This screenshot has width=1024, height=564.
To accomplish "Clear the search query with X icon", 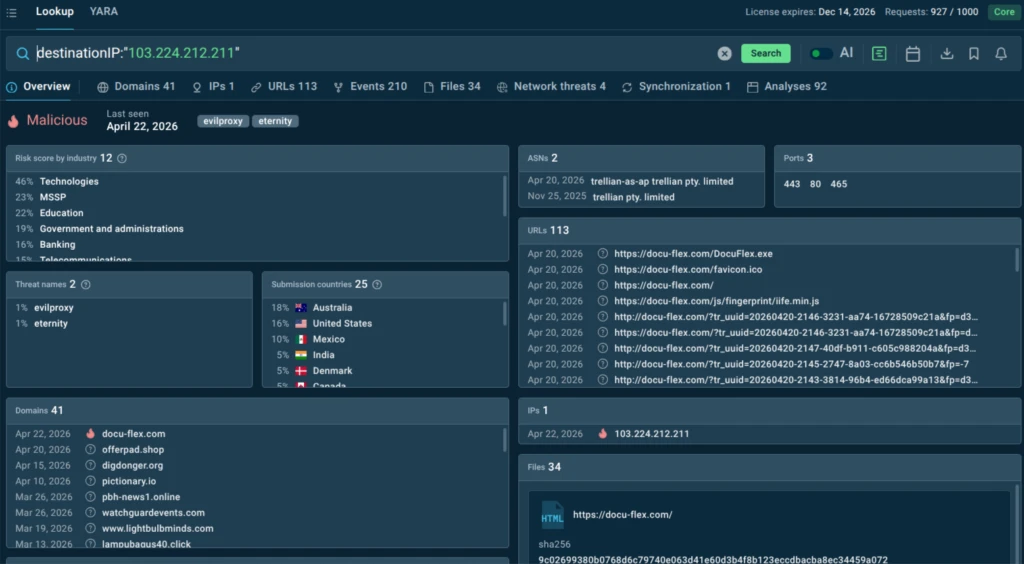I will tap(724, 54).
